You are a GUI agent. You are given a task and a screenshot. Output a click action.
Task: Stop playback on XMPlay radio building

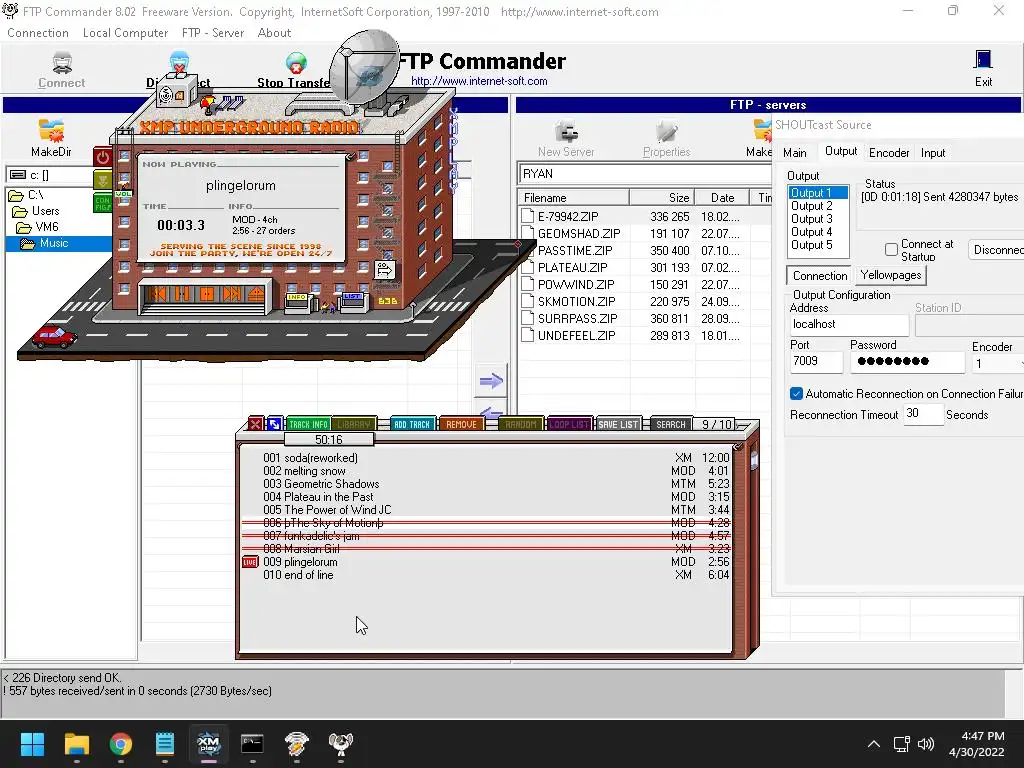[x=207, y=294]
